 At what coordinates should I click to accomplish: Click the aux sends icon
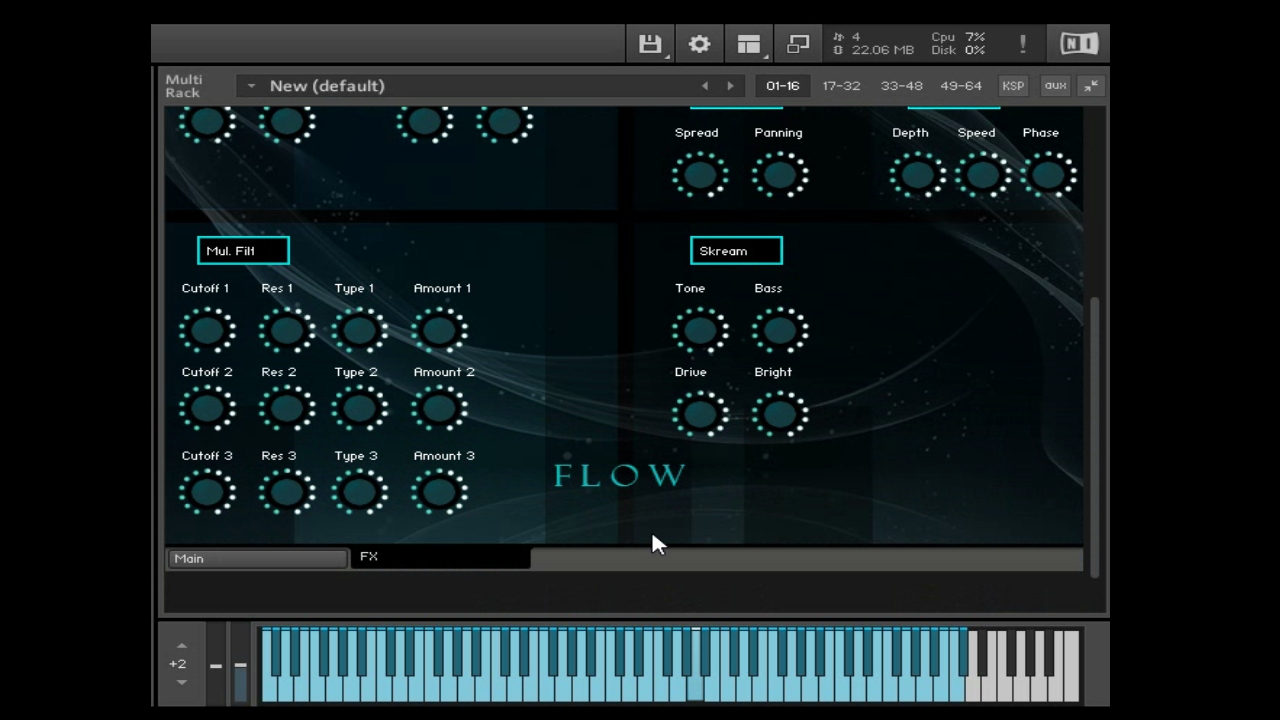pyautogui.click(x=1055, y=86)
